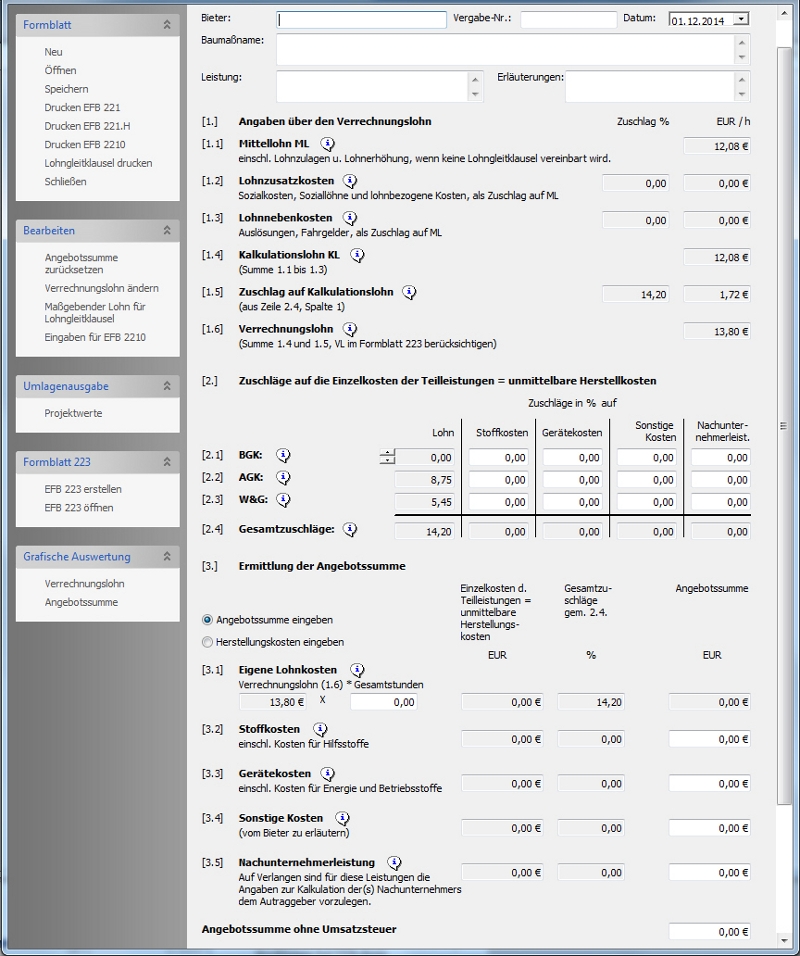800x956 pixels.
Task: Click info icon next to Nachunternehmerleistung
Action: click(x=394, y=862)
